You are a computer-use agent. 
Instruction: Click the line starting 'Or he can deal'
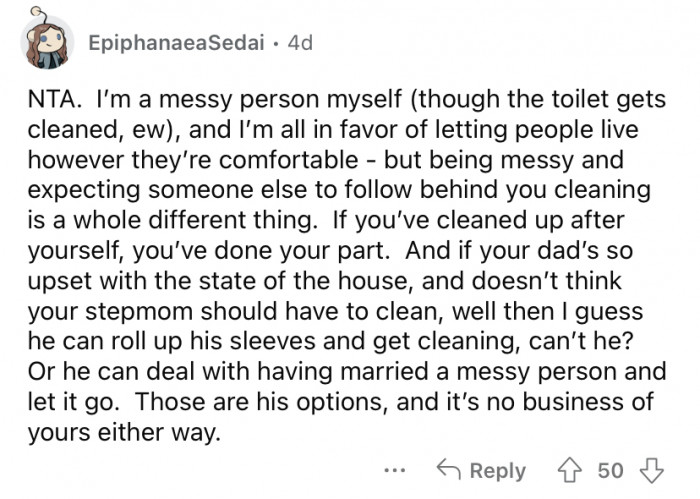coord(347,371)
